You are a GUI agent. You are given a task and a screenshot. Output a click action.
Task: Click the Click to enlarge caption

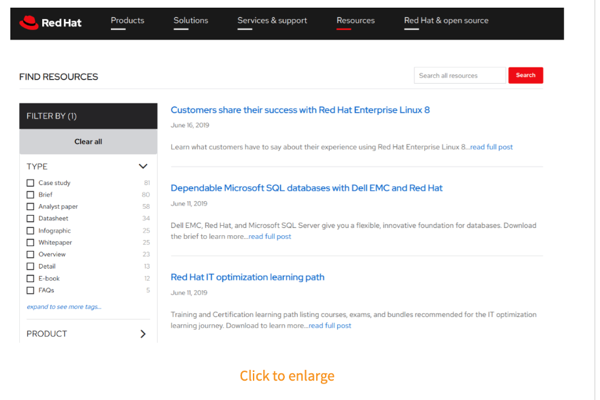pos(287,376)
